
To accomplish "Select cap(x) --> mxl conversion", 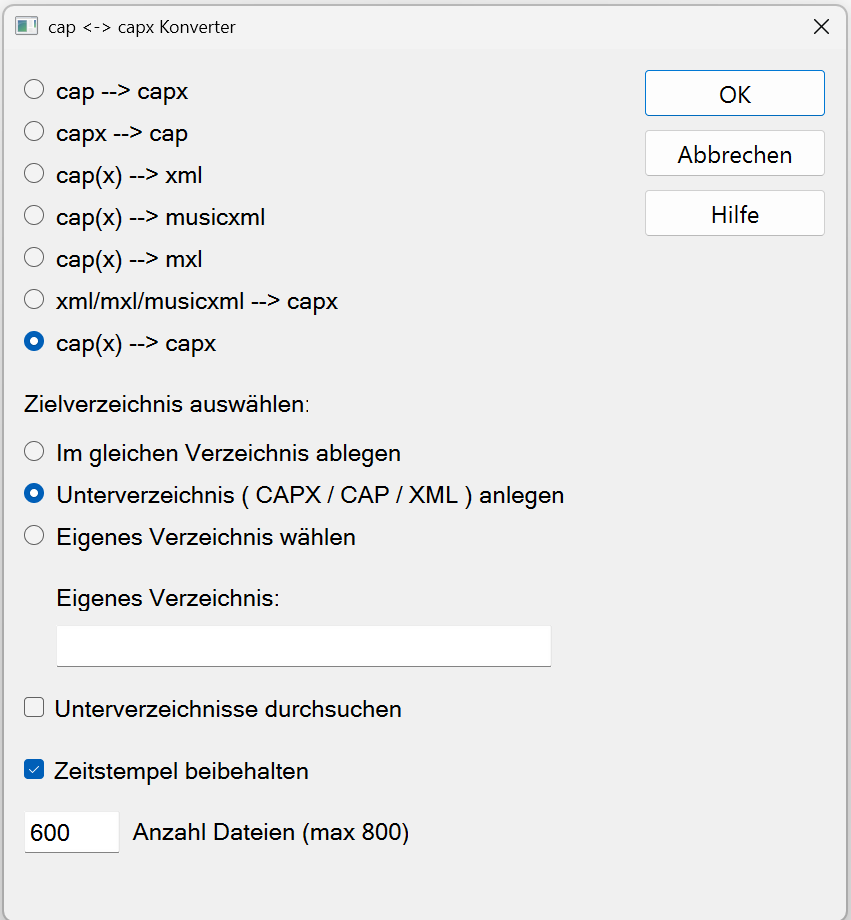I will pos(33,257).
